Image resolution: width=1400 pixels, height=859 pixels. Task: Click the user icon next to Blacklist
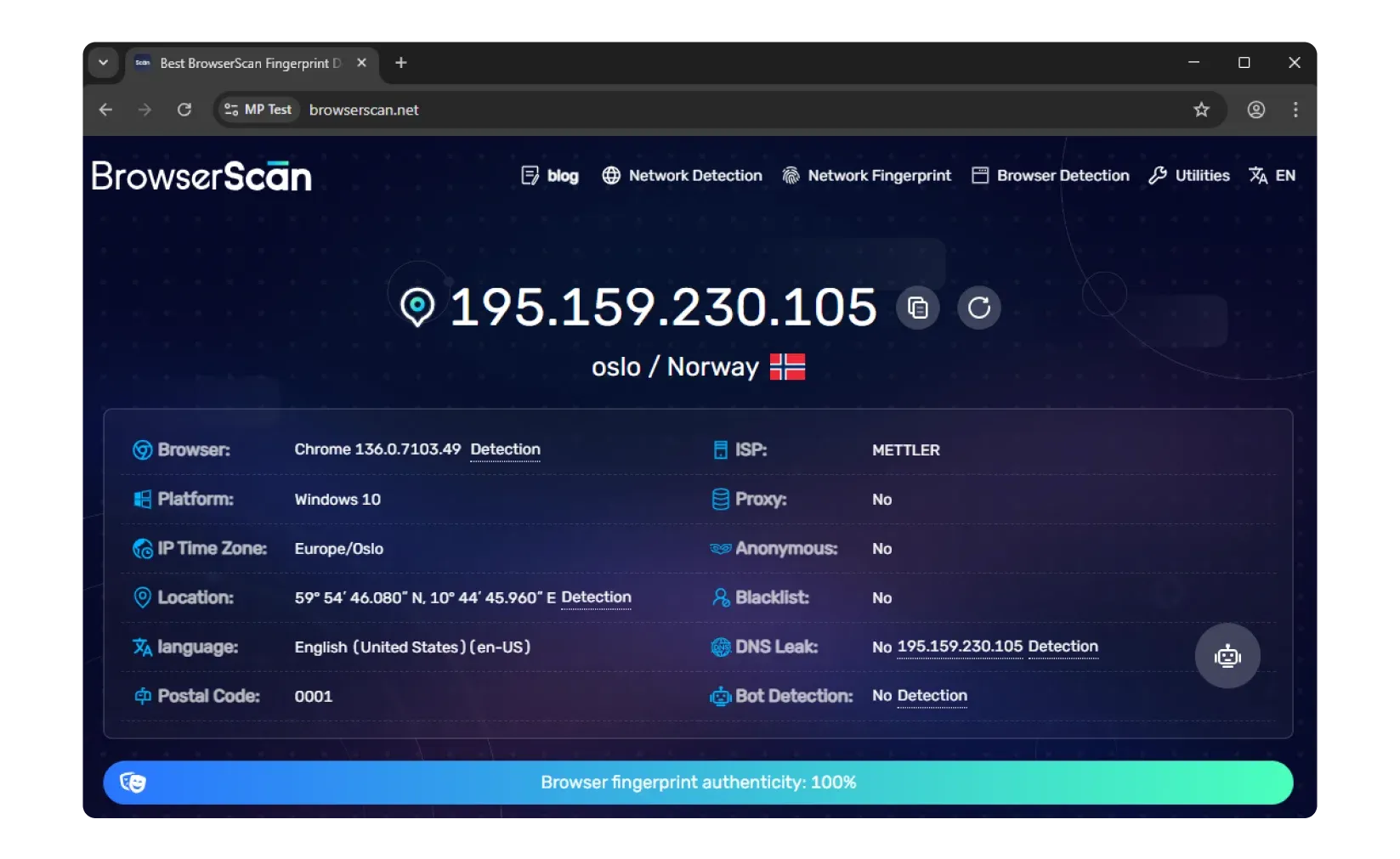click(x=721, y=598)
